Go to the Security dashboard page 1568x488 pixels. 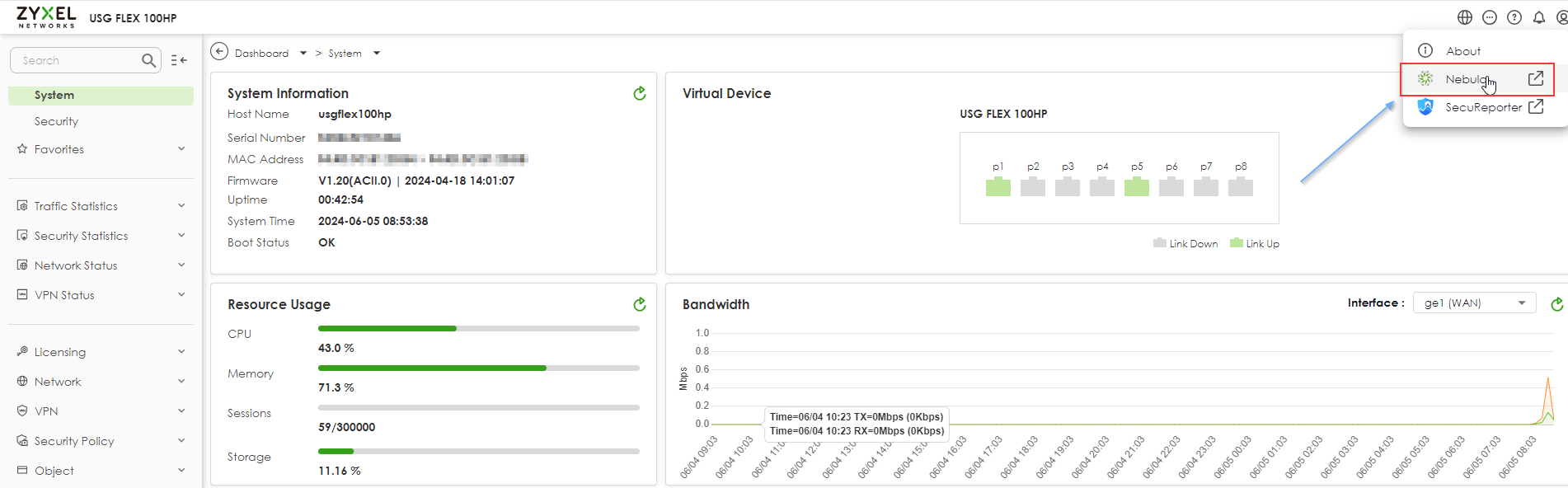pos(56,121)
